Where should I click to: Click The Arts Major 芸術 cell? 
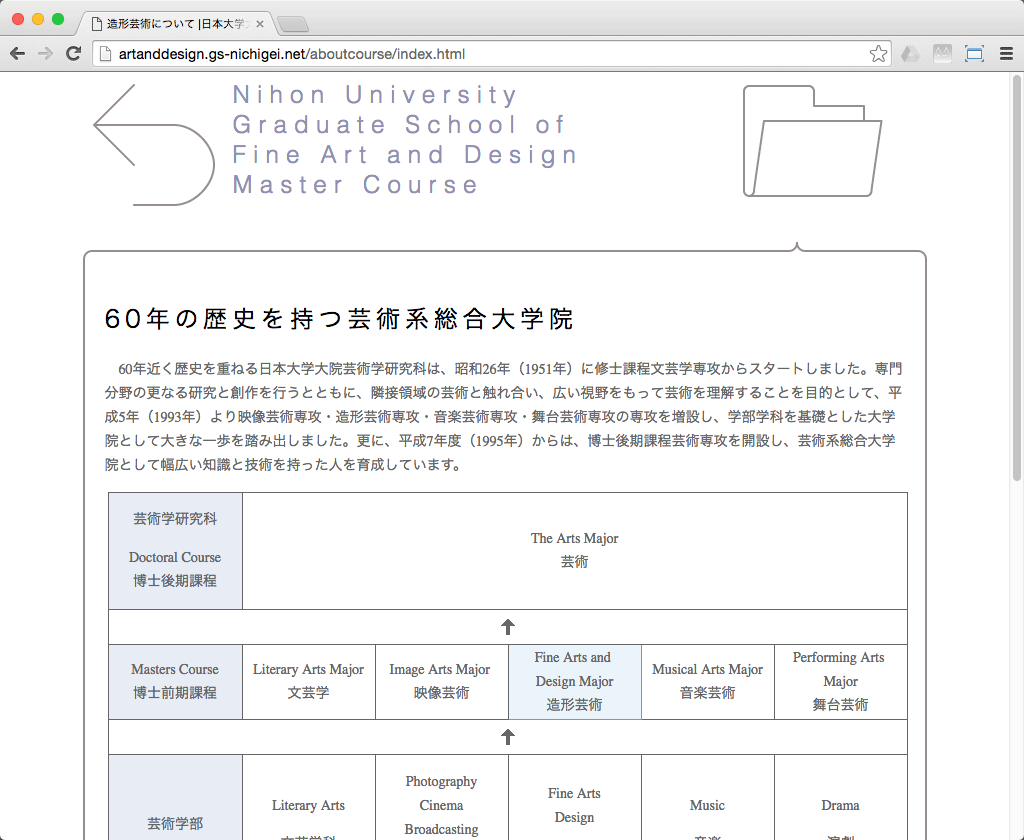point(575,551)
